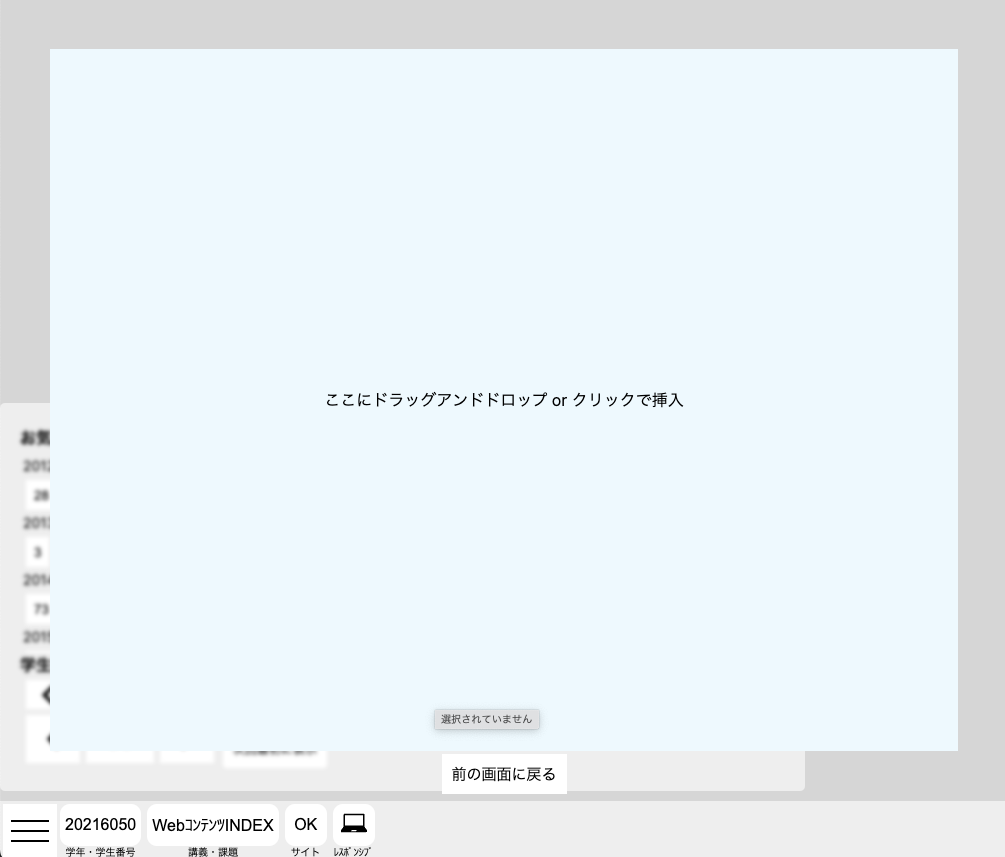
Task: Select the blurred field showing 73
Action: (x=39, y=609)
